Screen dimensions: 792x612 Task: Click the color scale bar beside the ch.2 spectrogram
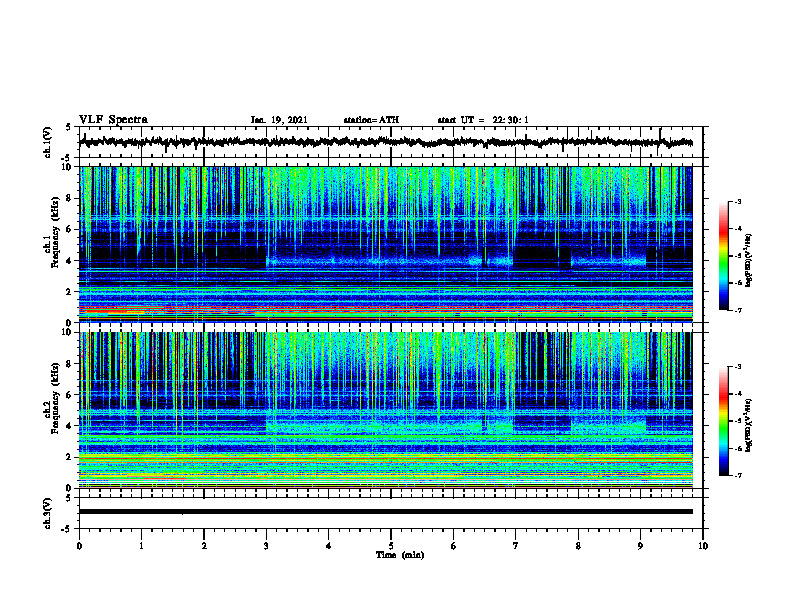(723, 421)
